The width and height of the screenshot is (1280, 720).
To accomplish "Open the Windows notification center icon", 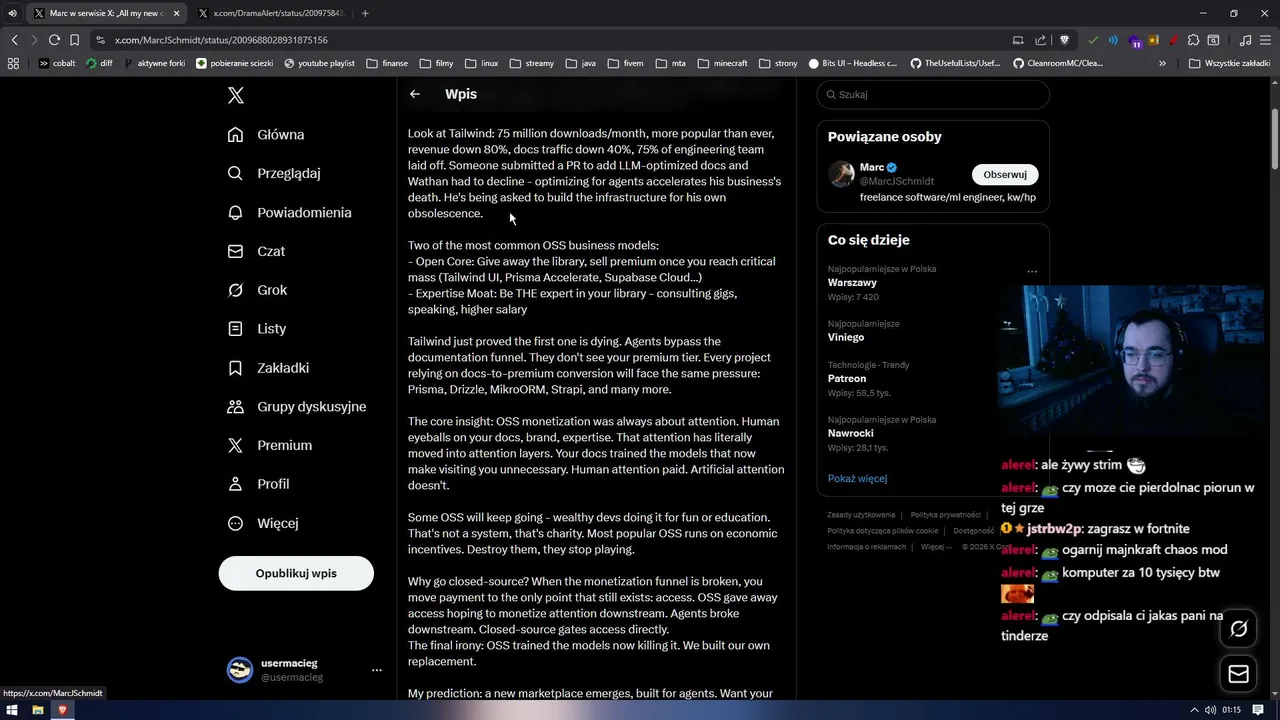I will (1258, 710).
